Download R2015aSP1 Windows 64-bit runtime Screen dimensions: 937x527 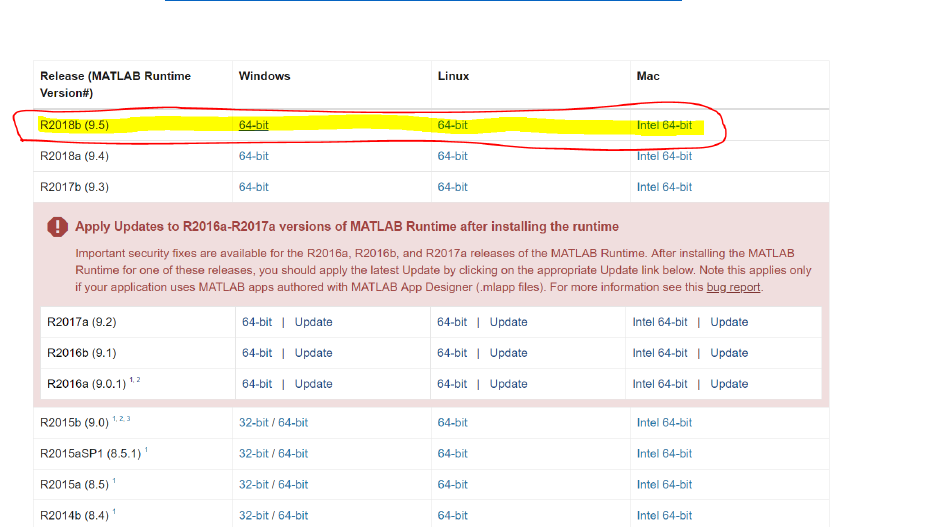[293, 454]
